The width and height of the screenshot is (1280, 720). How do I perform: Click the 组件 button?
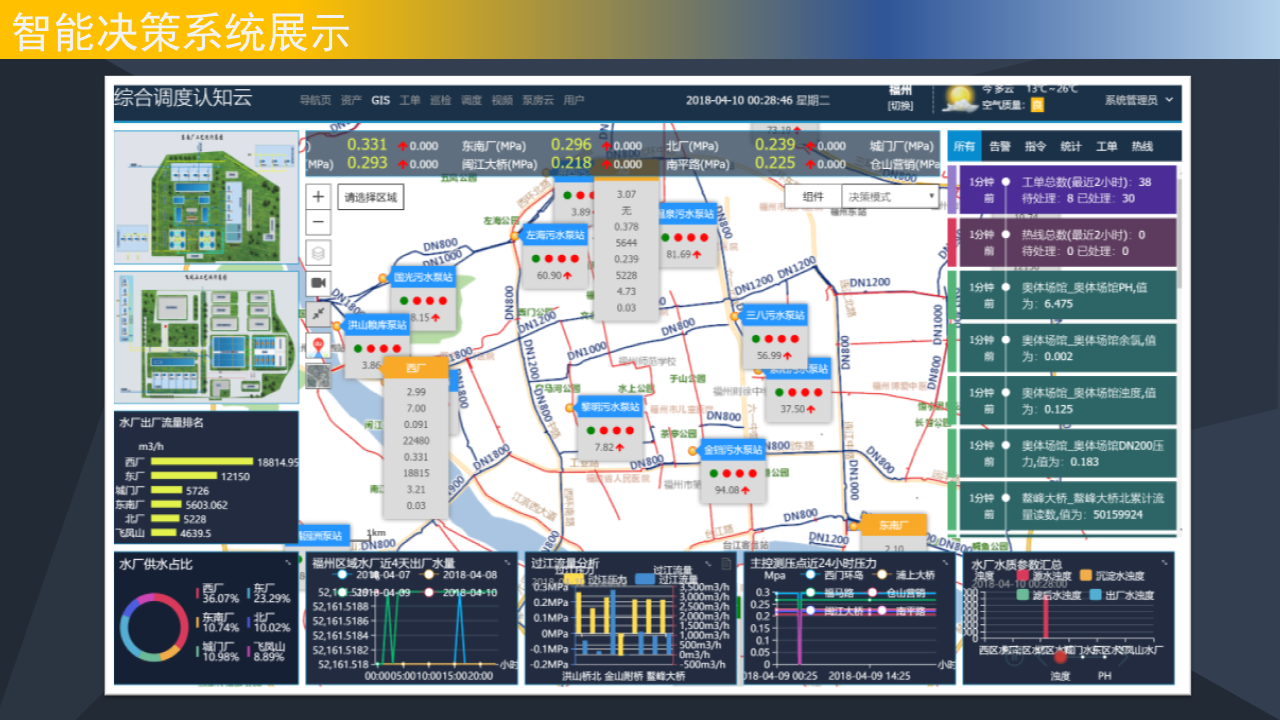click(813, 197)
